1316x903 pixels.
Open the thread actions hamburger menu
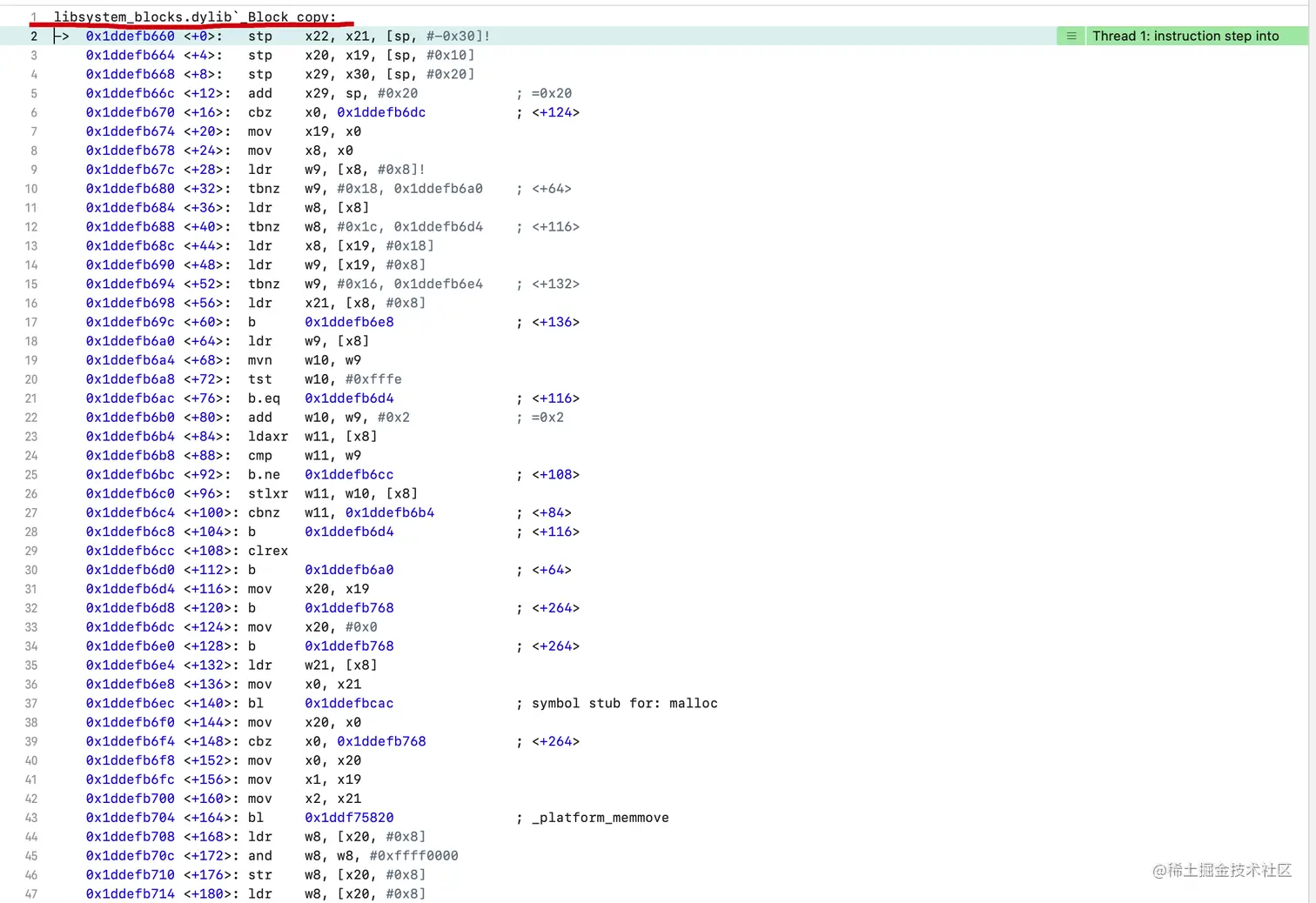click(1071, 36)
